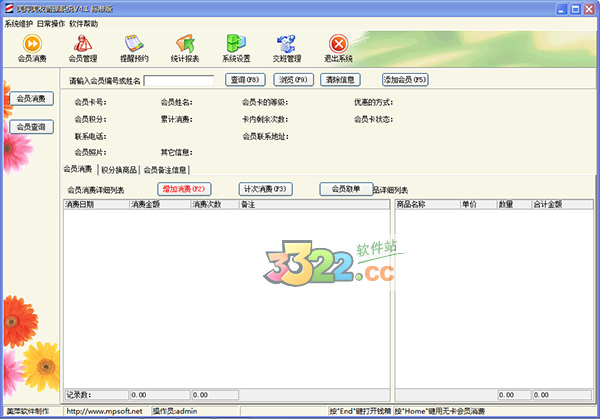Screen dimensions: 600x419
Task: Switch to the 会员消费 tab
Action: click(x=78, y=169)
